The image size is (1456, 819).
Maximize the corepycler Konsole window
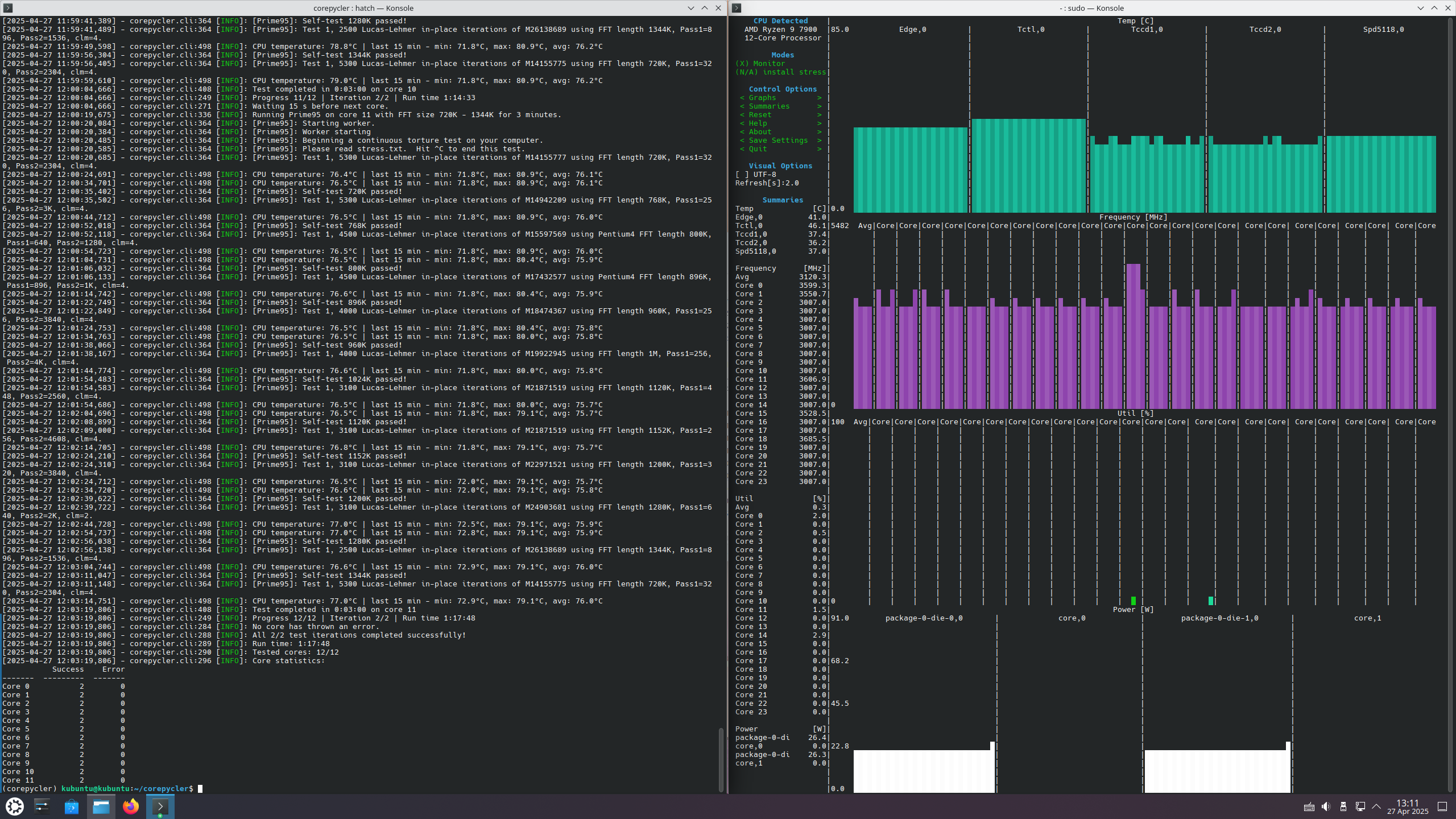[x=704, y=8]
